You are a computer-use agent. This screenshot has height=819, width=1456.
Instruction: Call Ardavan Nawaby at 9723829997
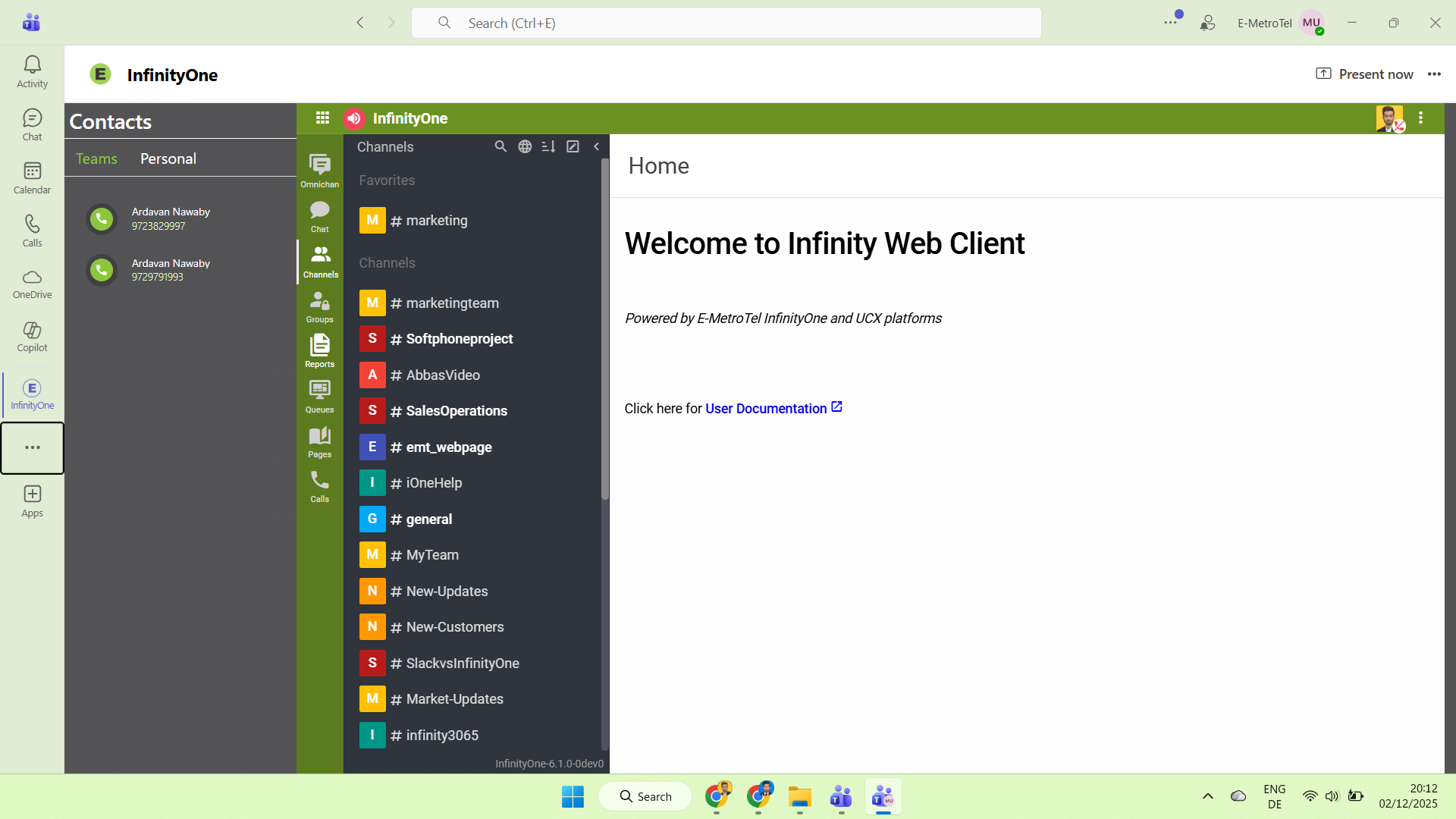(x=102, y=219)
